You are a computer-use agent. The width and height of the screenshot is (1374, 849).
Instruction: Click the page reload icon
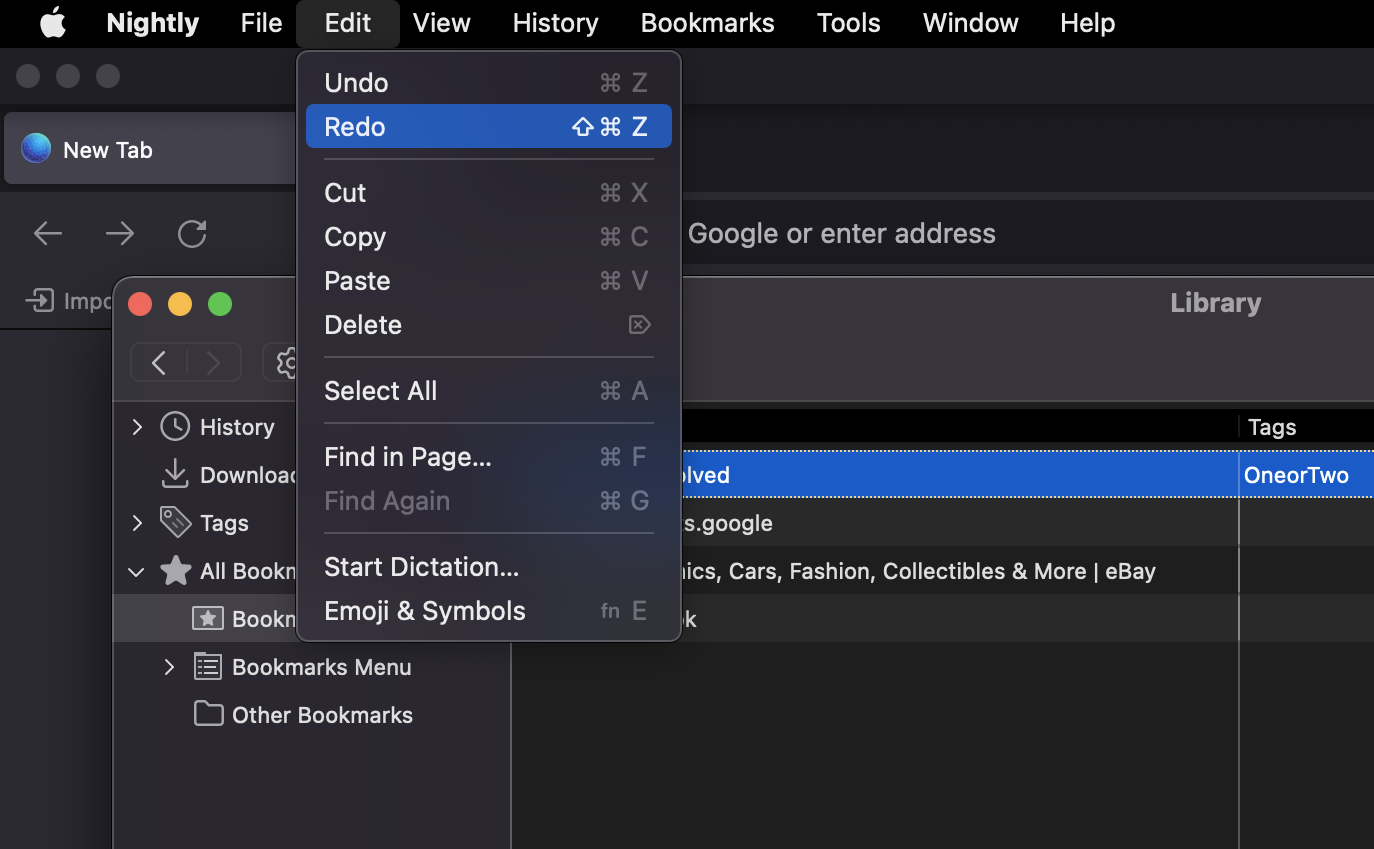[191, 233]
